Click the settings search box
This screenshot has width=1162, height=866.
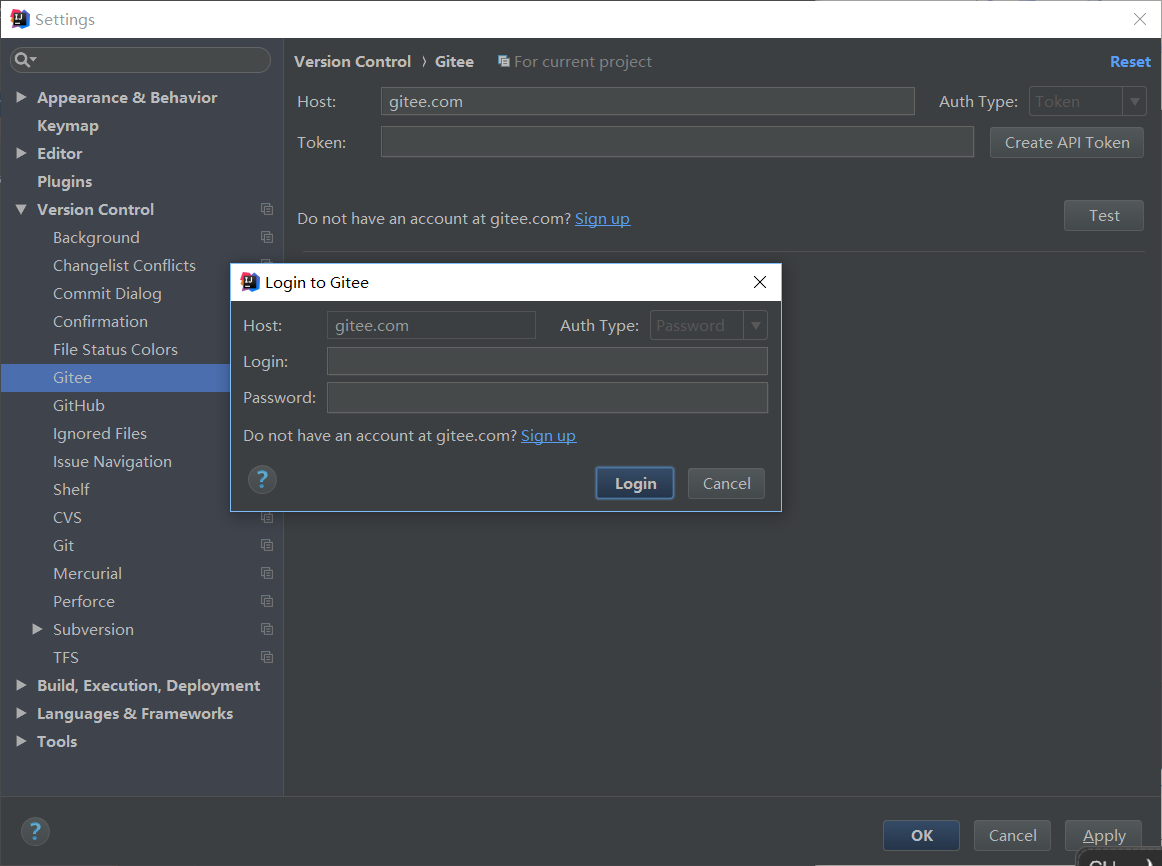tap(140, 60)
